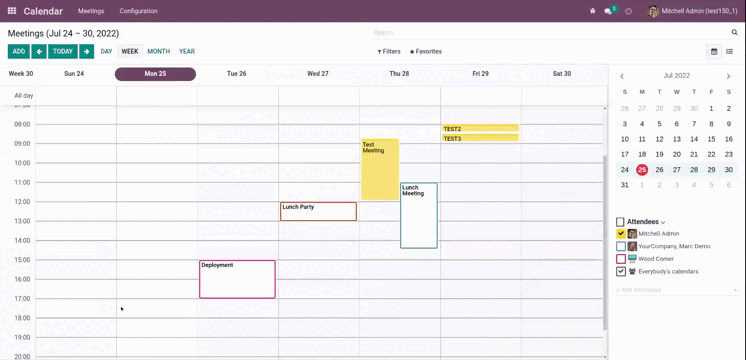Click the Add Attendees input field
This screenshot has width=746, height=360.
pyautogui.click(x=677, y=290)
